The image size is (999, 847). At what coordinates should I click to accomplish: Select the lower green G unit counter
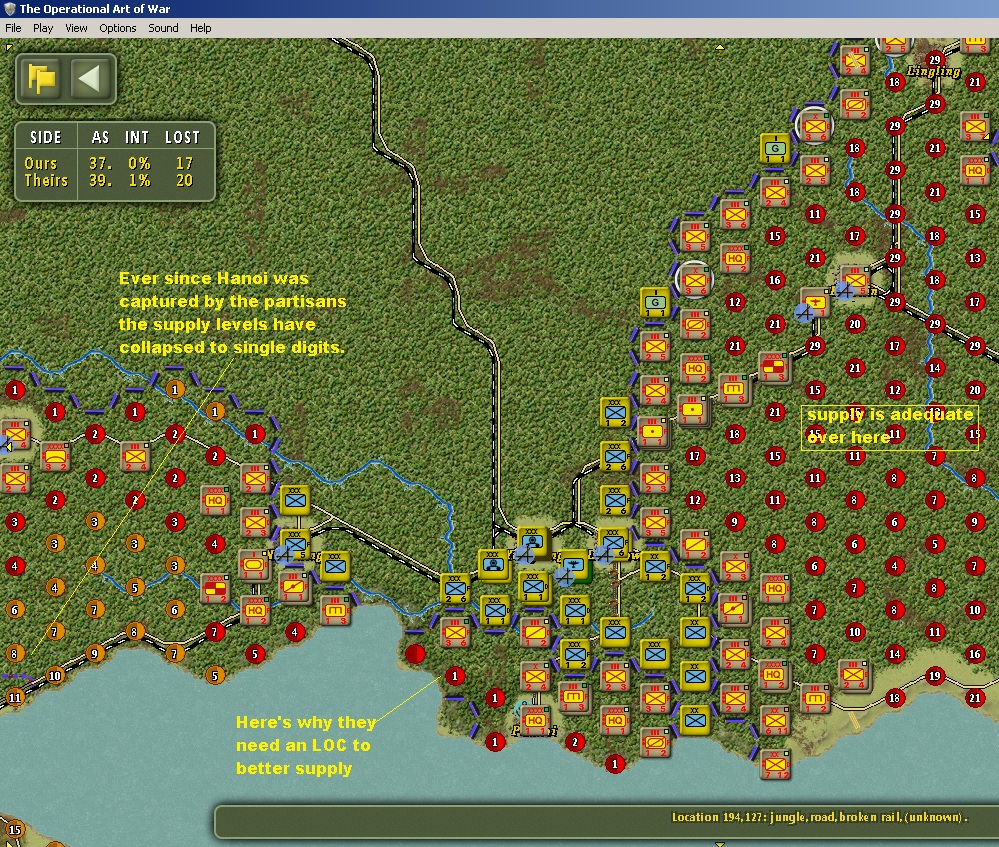655,302
